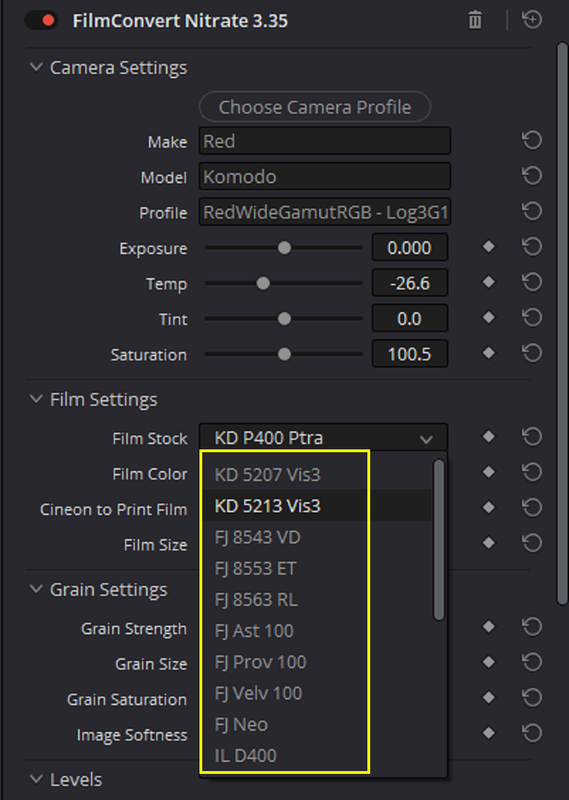Click the Make field showing Red

click(x=325, y=141)
